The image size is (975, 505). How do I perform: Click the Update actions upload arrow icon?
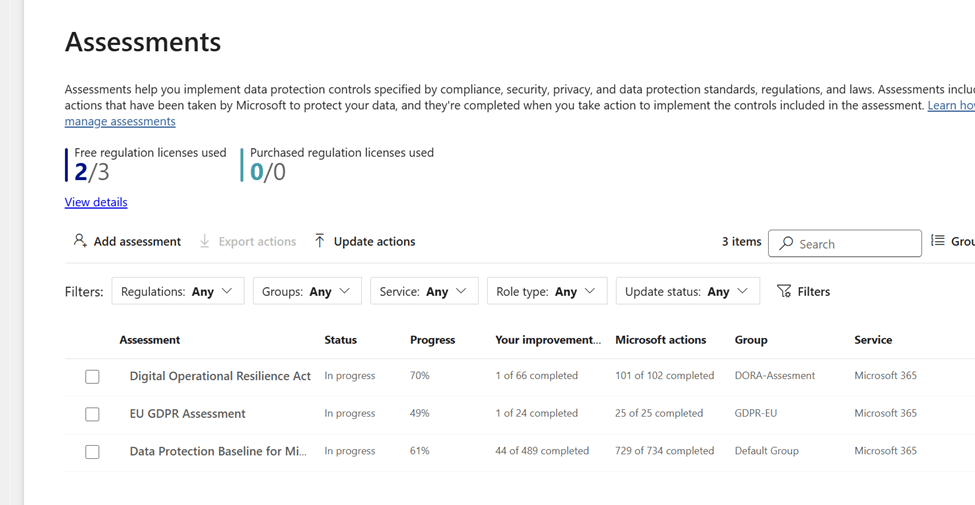point(320,241)
